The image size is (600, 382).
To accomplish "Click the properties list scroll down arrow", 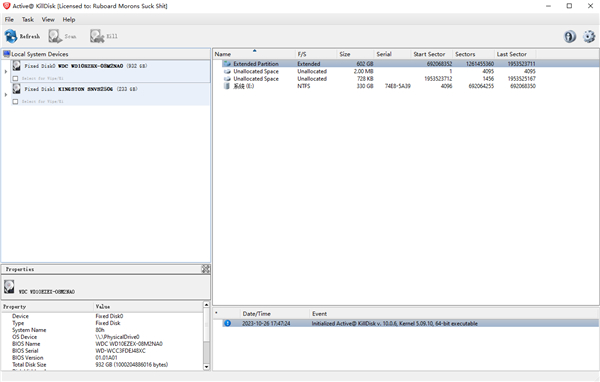I will pyautogui.click(x=206, y=367).
